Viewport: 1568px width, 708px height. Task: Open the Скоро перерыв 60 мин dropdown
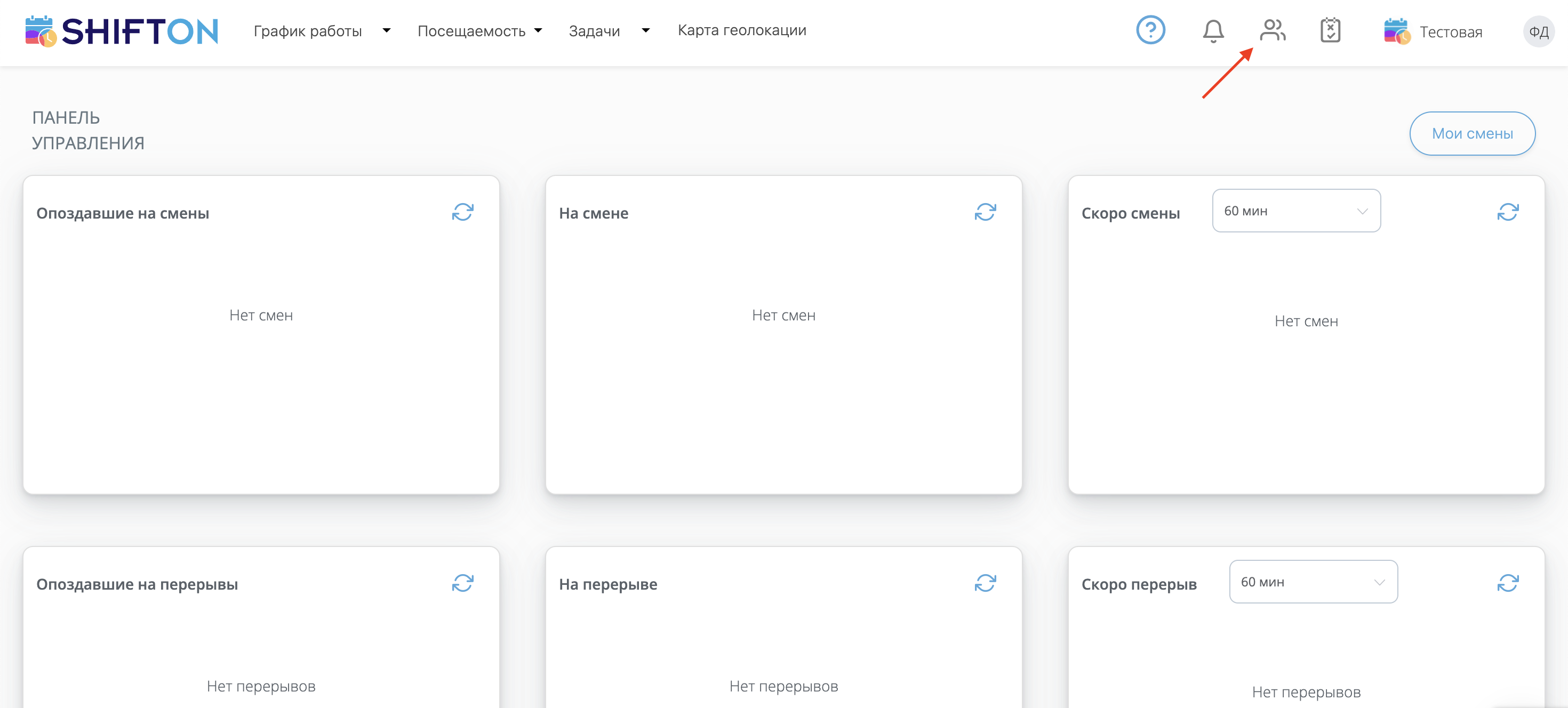click(1313, 582)
